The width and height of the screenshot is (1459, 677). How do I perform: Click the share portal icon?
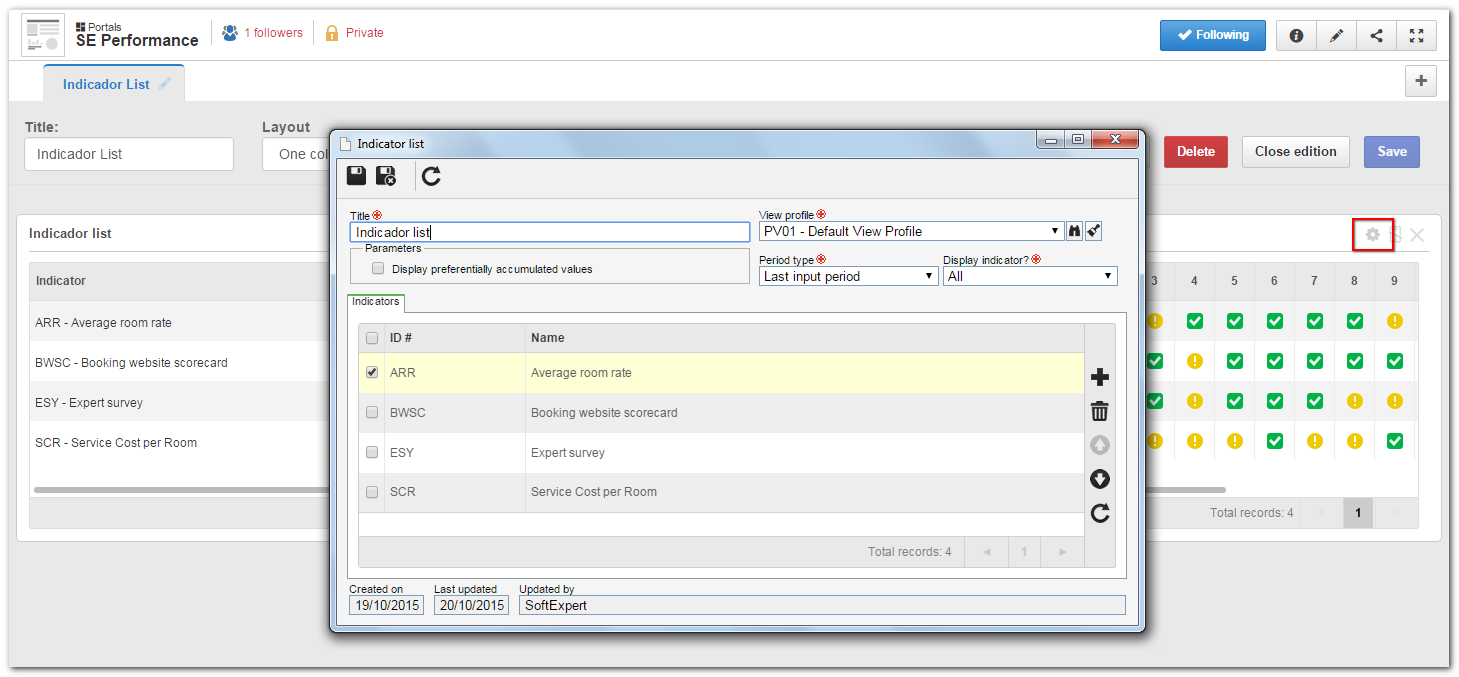(1376, 35)
